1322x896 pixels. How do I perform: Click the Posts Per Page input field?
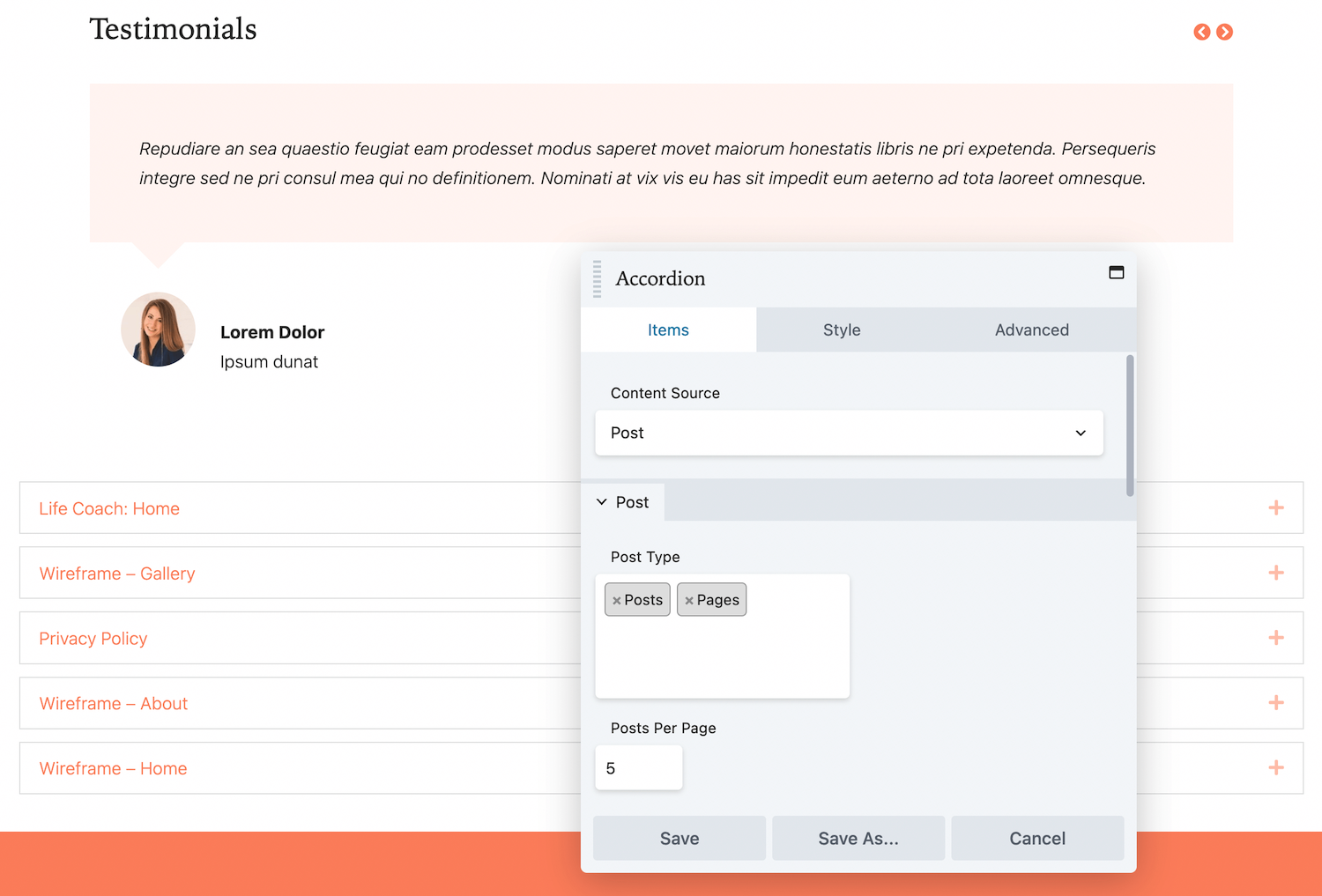(638, 768)
